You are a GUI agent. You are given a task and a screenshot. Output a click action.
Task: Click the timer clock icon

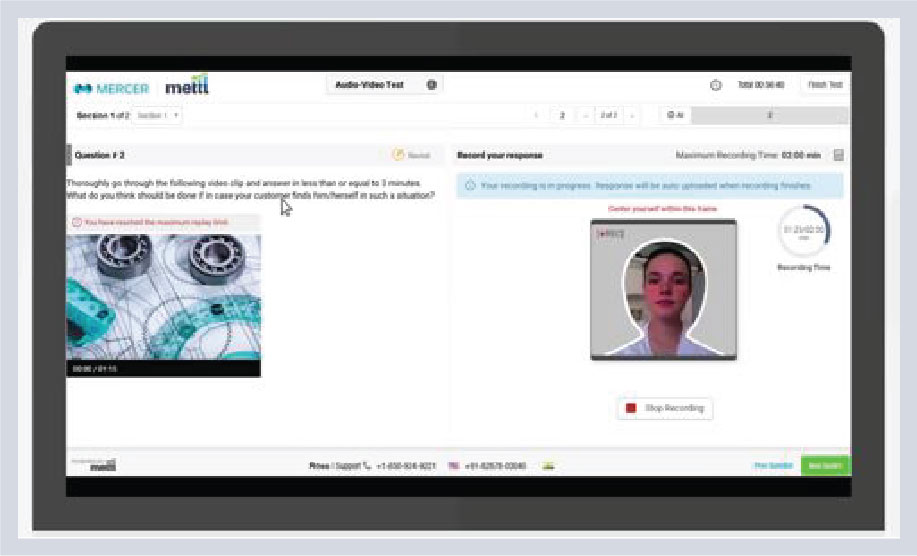[716, 86]
